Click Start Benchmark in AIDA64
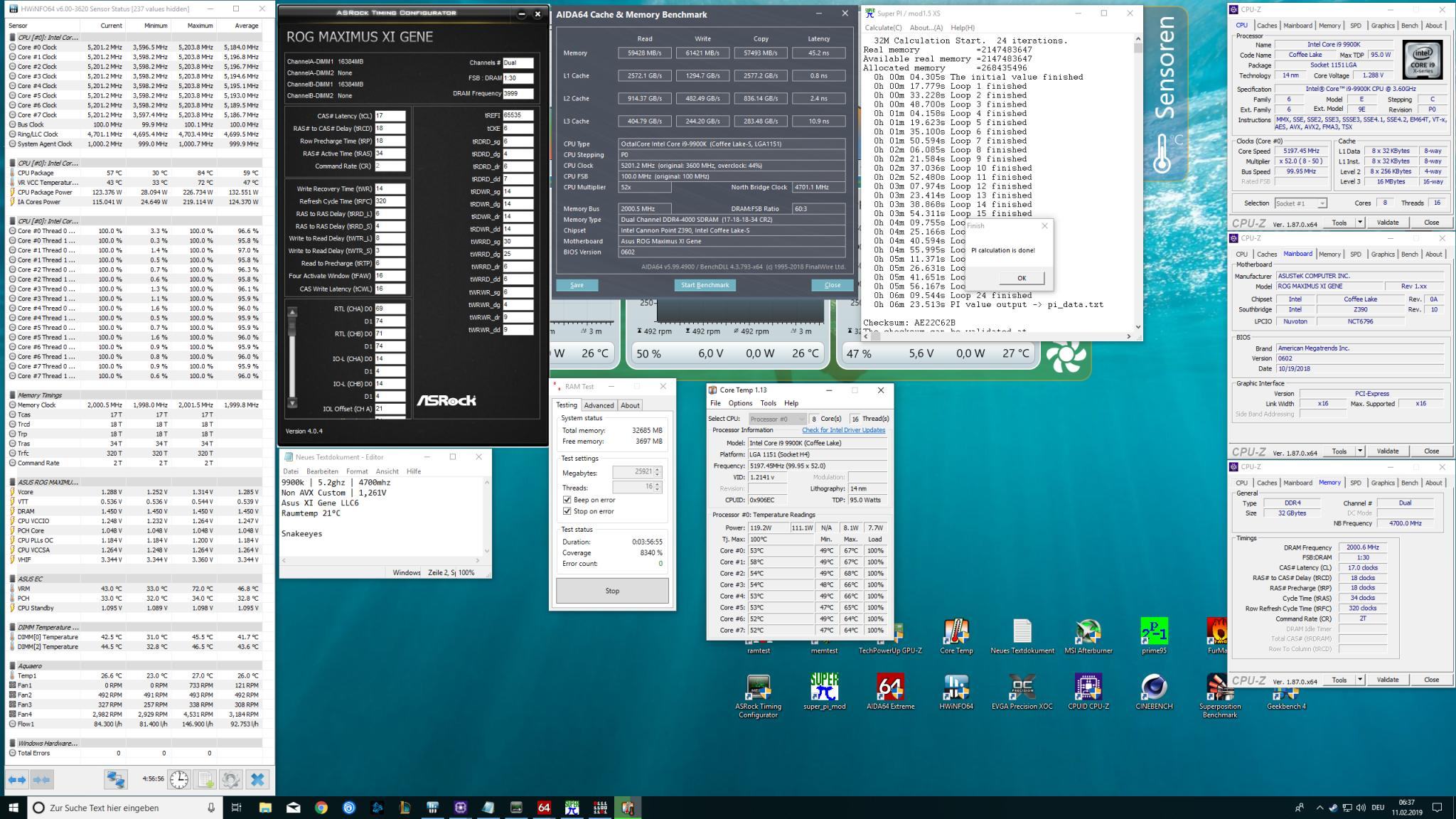This screenshot has width=1456, height=819. point(705,285)
